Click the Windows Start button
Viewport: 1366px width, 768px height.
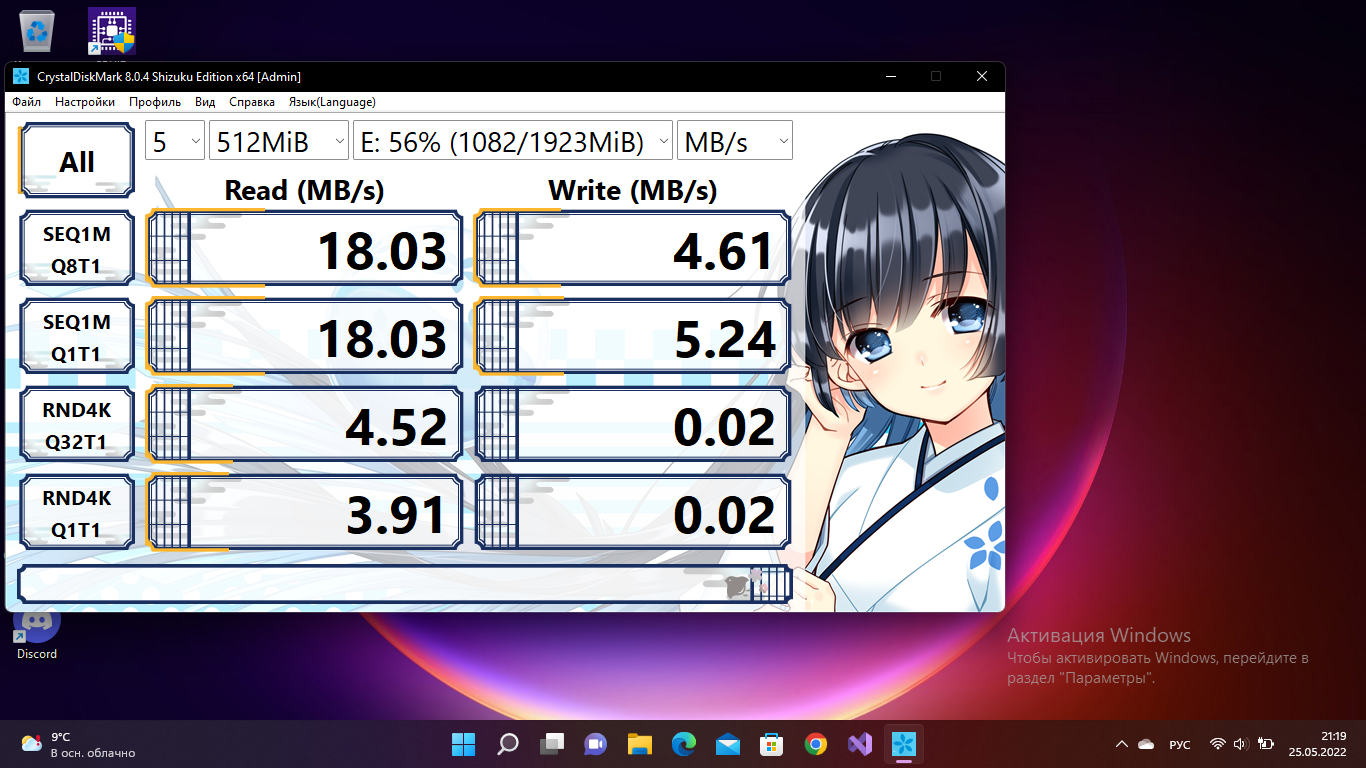(463, 744)
